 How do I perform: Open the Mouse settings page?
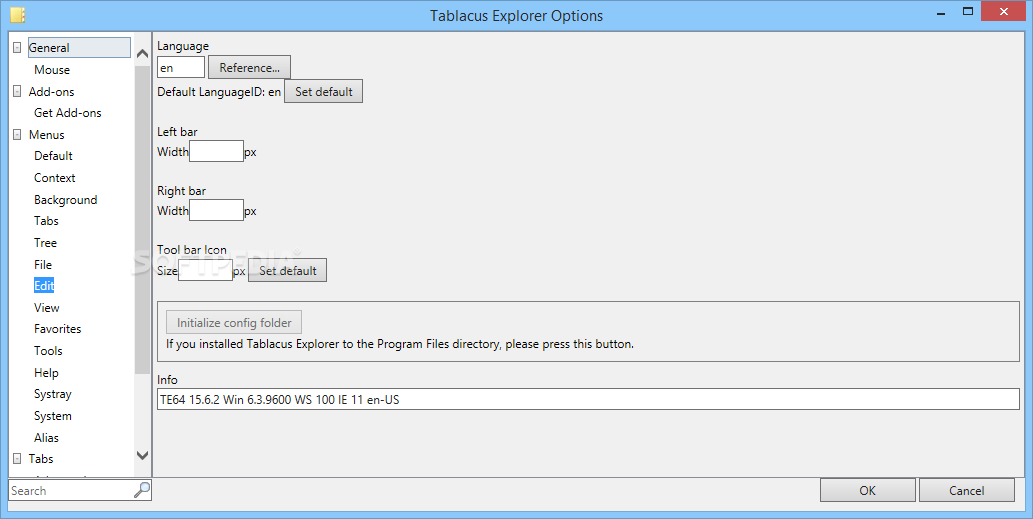pyautogui.click(x=52, y=70)
